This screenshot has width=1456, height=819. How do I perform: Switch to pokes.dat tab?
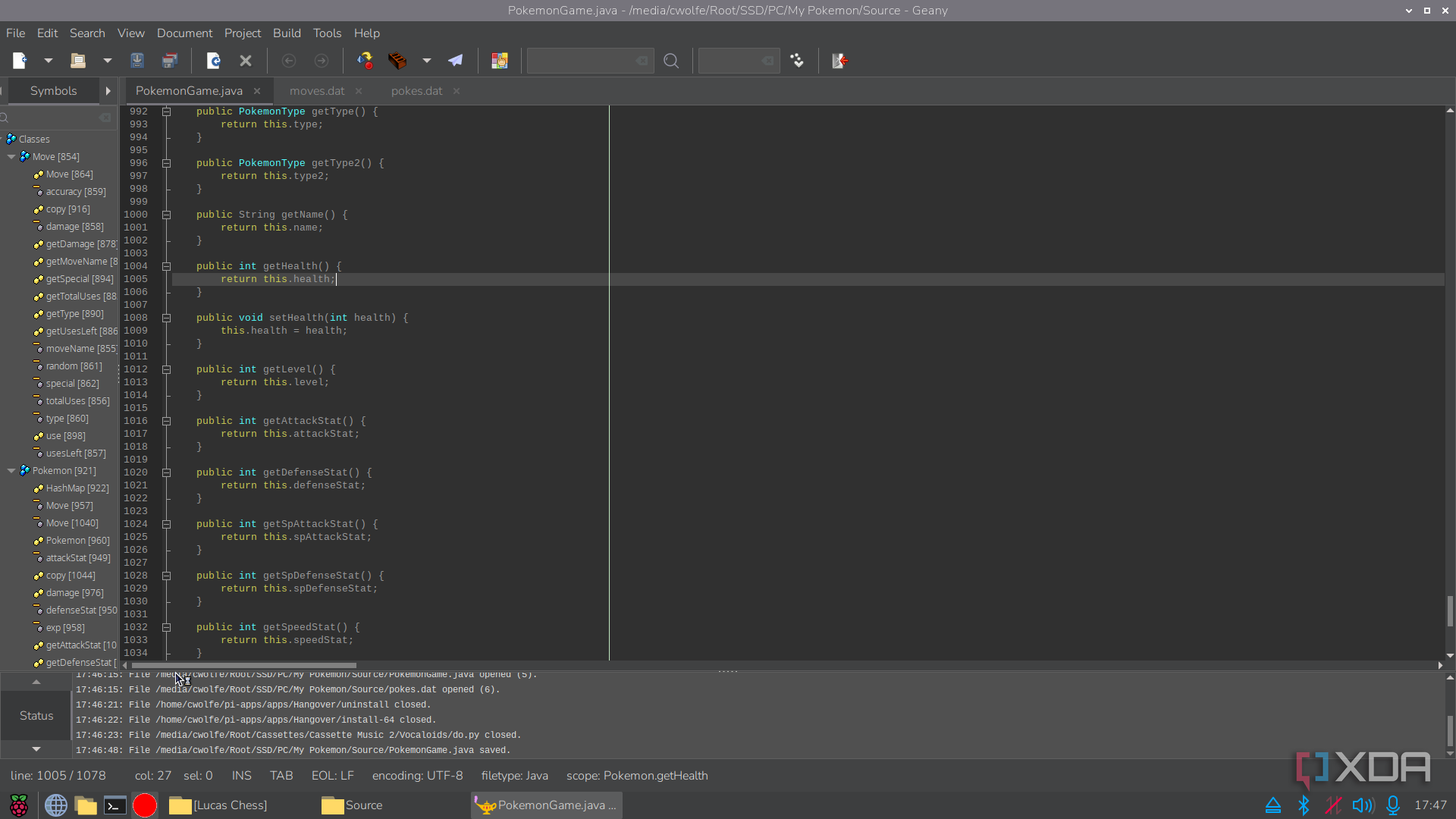(416, 91)
